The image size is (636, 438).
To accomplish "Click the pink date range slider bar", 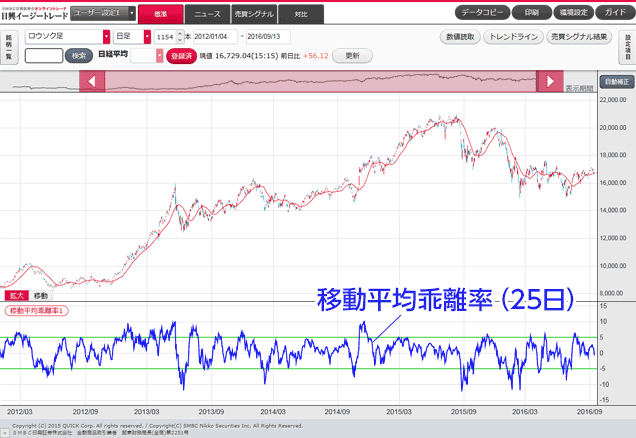I will tap(320, 82).
